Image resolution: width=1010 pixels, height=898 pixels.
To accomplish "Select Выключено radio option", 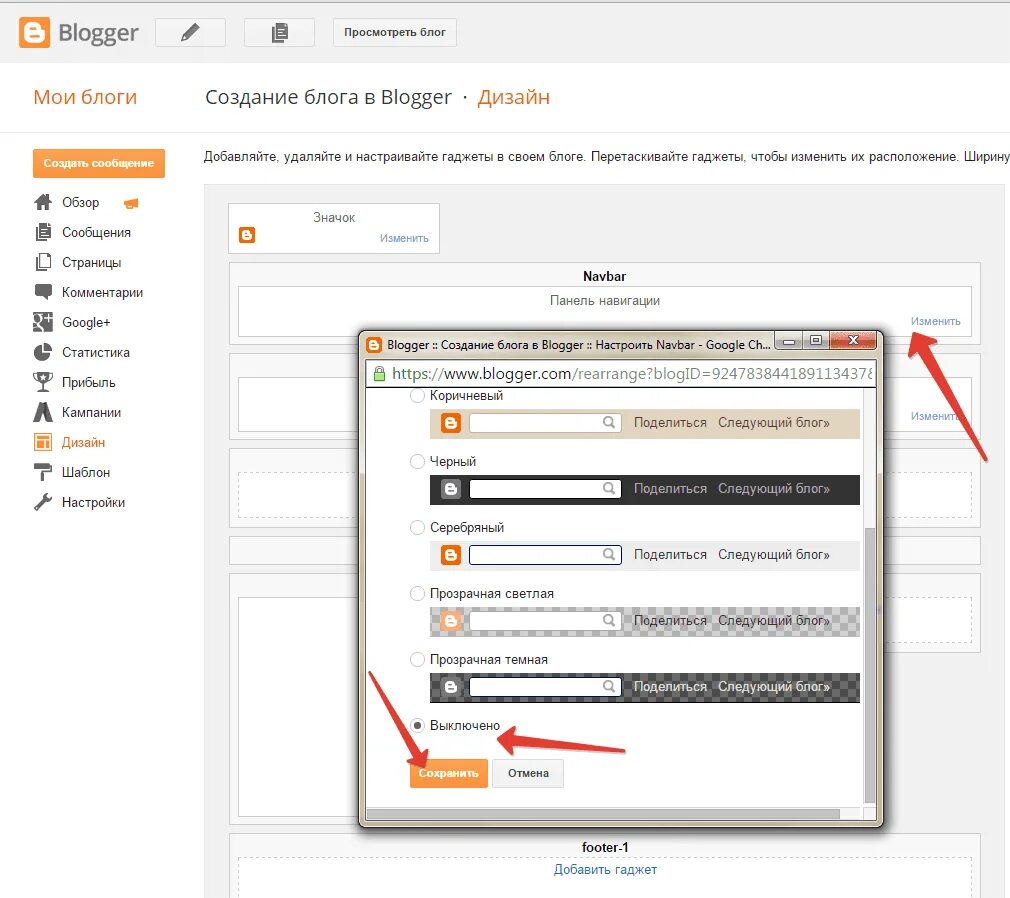I will pyautogui.click(x=417, y=725).
